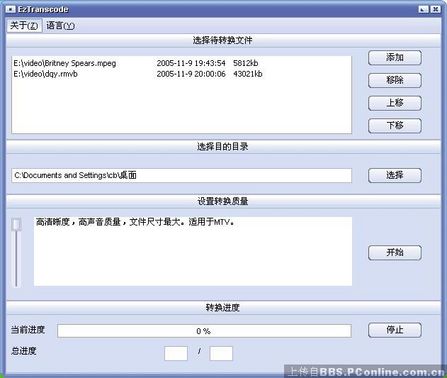The width and height of the screenshot is (447, 378).
Task: Click the current progress bar showing 0 %
Action: click(x=204, y=331)
